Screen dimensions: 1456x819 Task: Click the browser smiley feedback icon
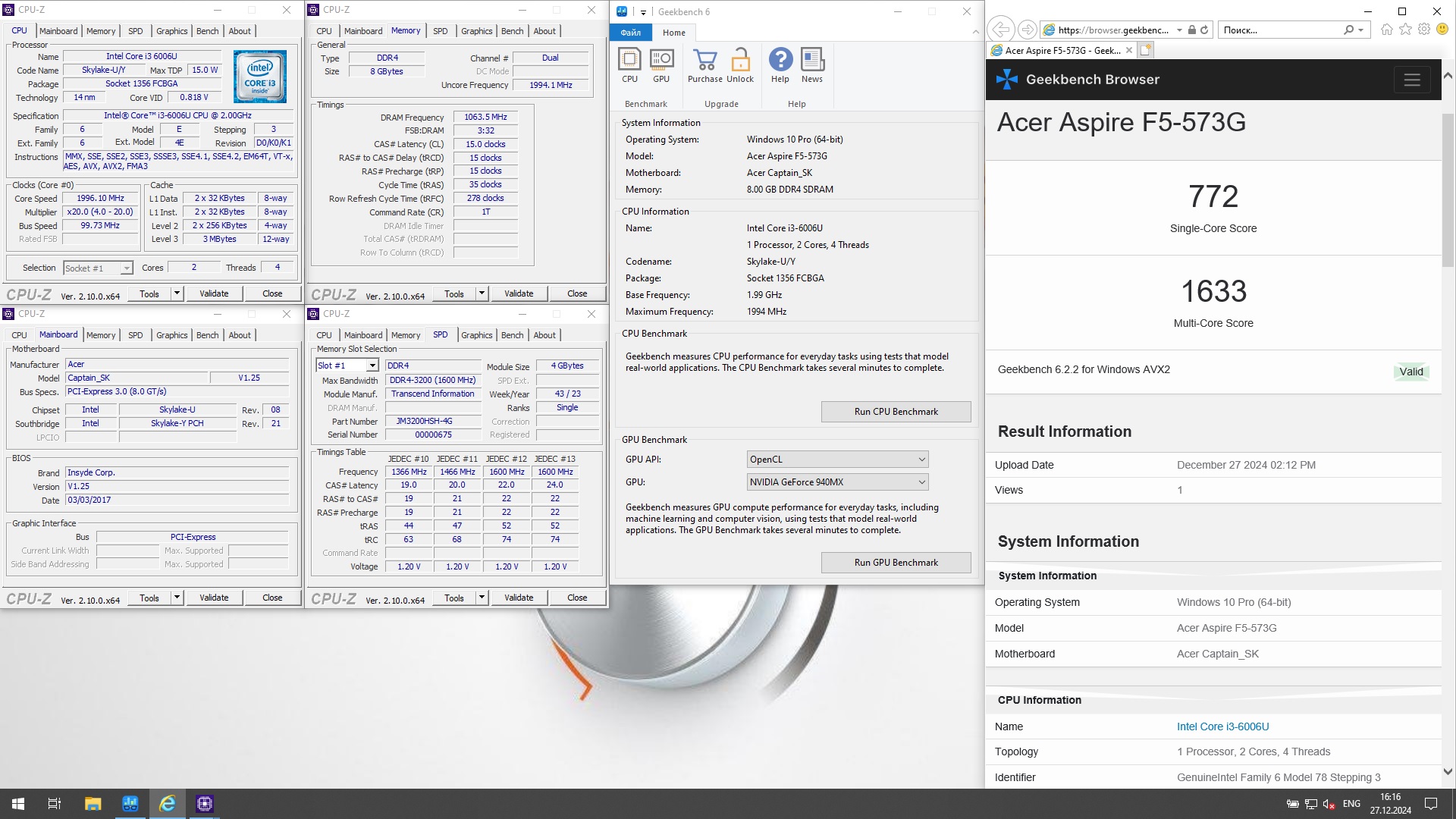coord(1442,30)
